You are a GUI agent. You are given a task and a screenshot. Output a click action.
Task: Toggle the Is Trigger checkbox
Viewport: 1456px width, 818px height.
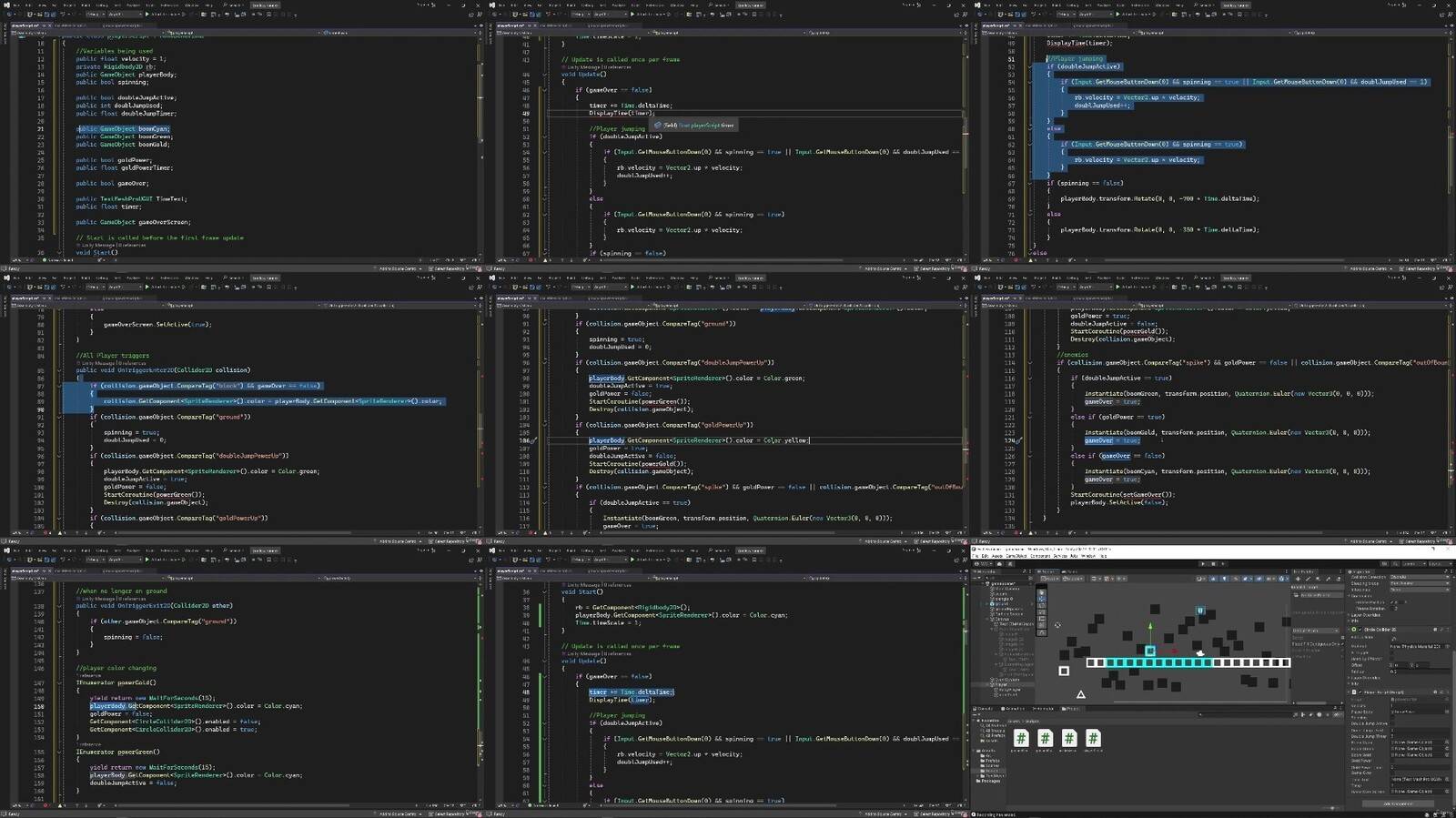(x=1392, y=652)
